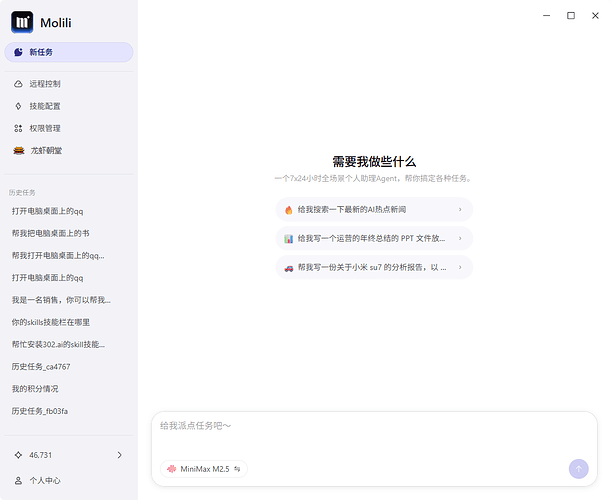Click the purple send arrow button
Image resolution: width=611 pixels, height=500 pixels.
[578, 468]
